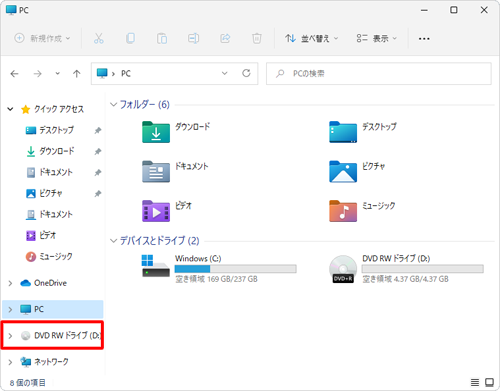Unpin デスクトップ using its pin icon
This screenshot has width=500, height=391.
click(98, 130)
